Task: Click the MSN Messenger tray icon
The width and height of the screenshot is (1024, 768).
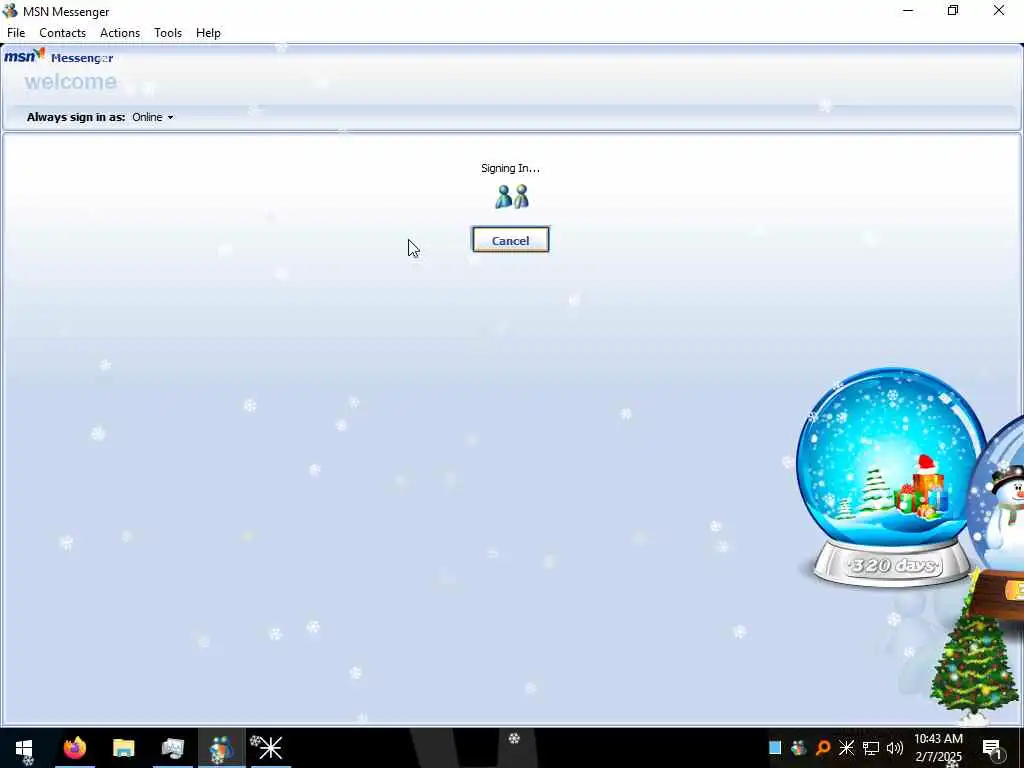Action: click(798, 748)
